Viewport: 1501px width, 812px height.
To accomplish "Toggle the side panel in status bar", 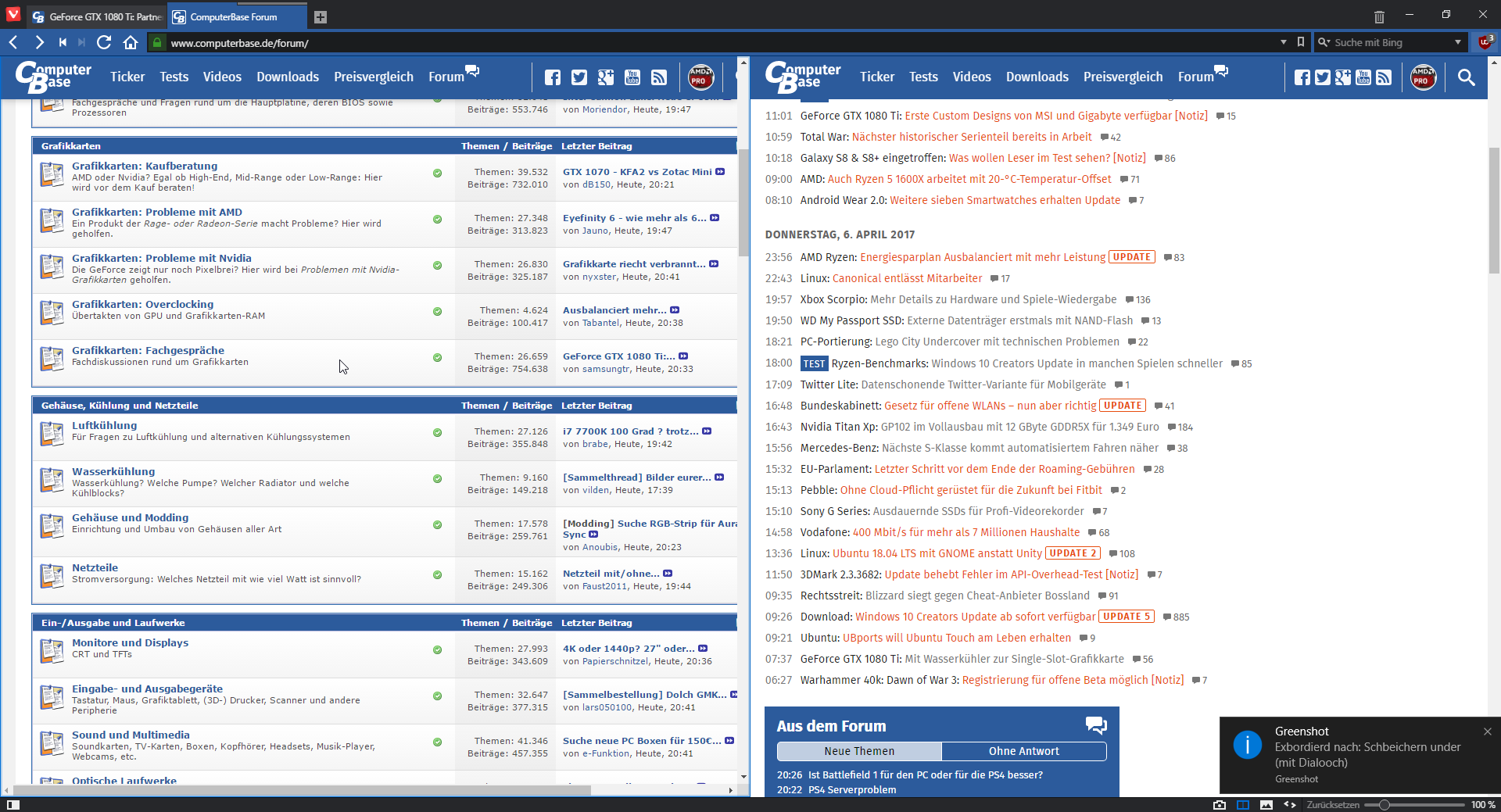I will [x=13, y=804].
